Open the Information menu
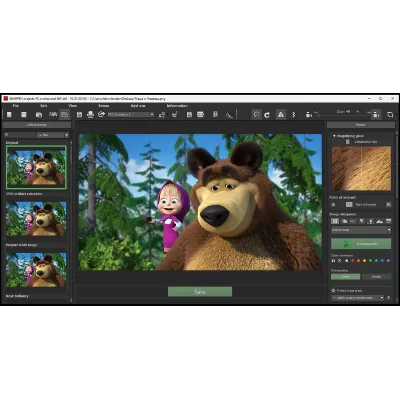This screenshot has width=400, height=400. point(177,106)
